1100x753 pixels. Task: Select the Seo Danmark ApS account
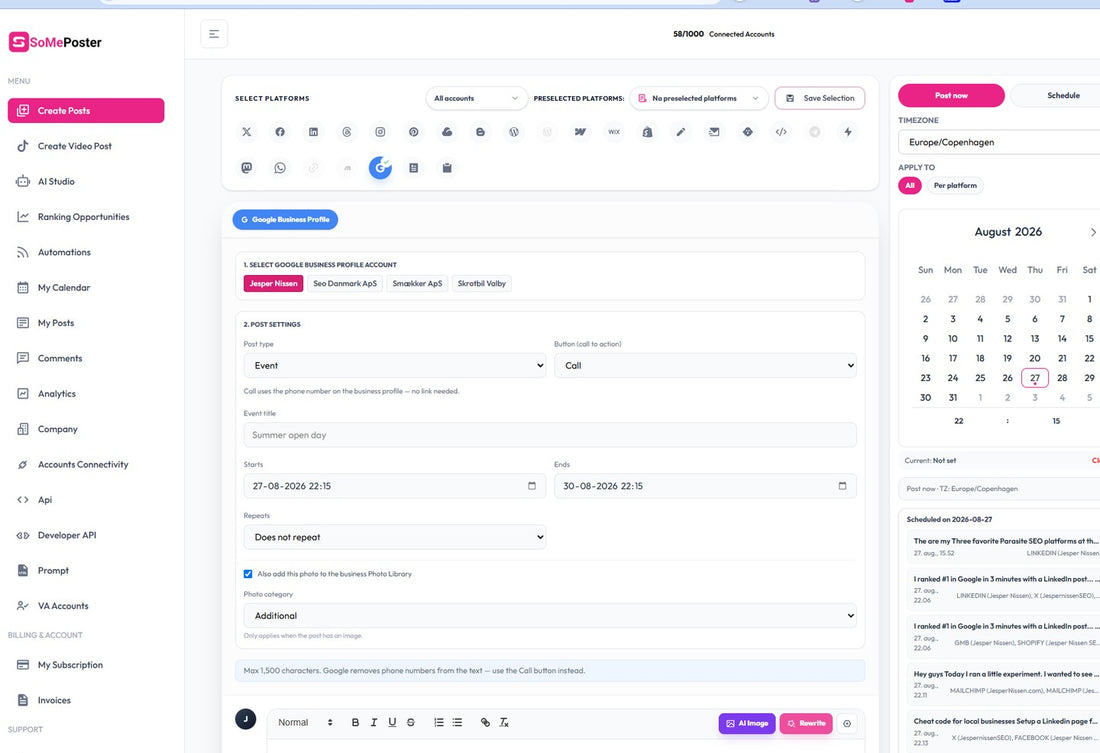click(x=345, y=284)
